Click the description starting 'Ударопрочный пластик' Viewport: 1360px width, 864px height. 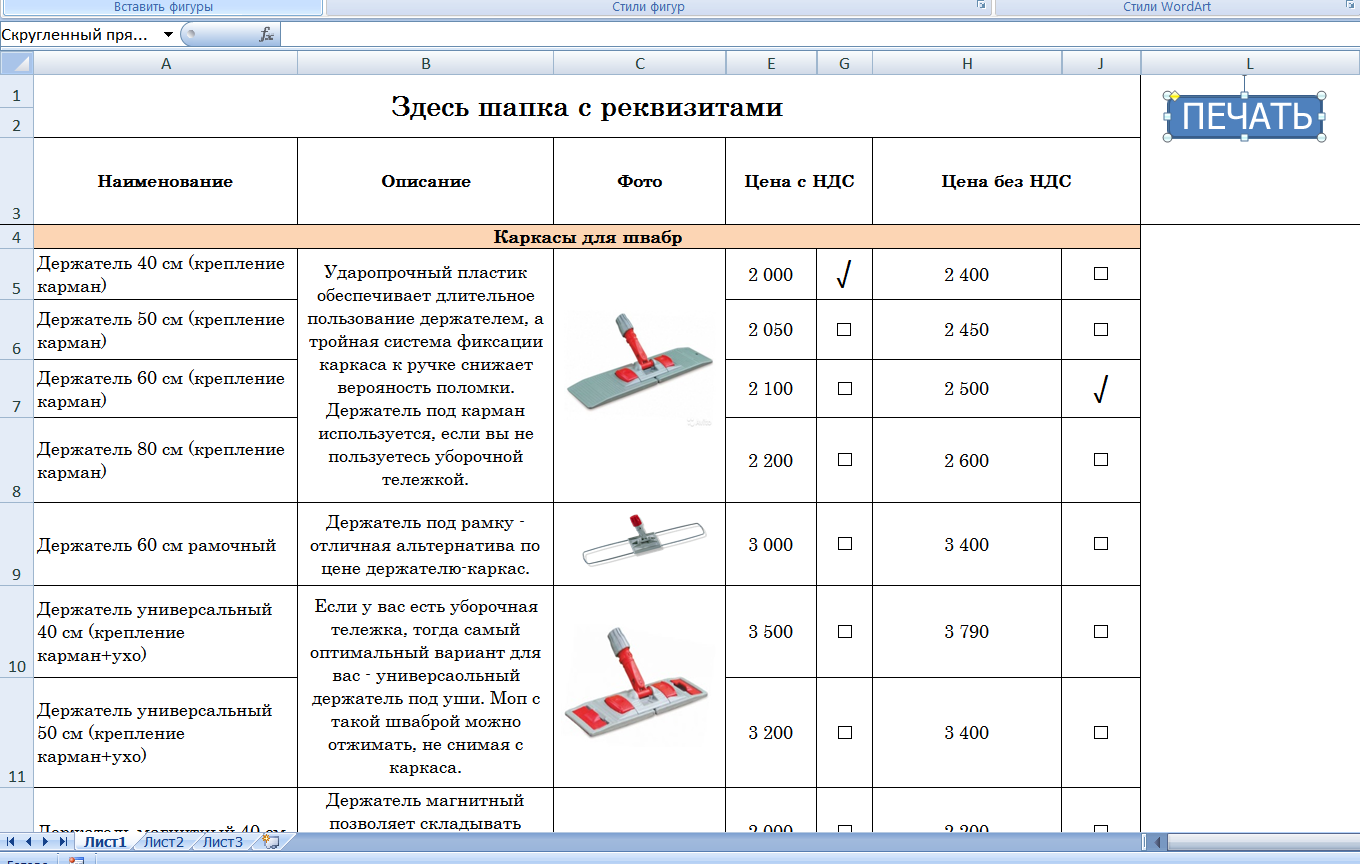coord(426,376)
